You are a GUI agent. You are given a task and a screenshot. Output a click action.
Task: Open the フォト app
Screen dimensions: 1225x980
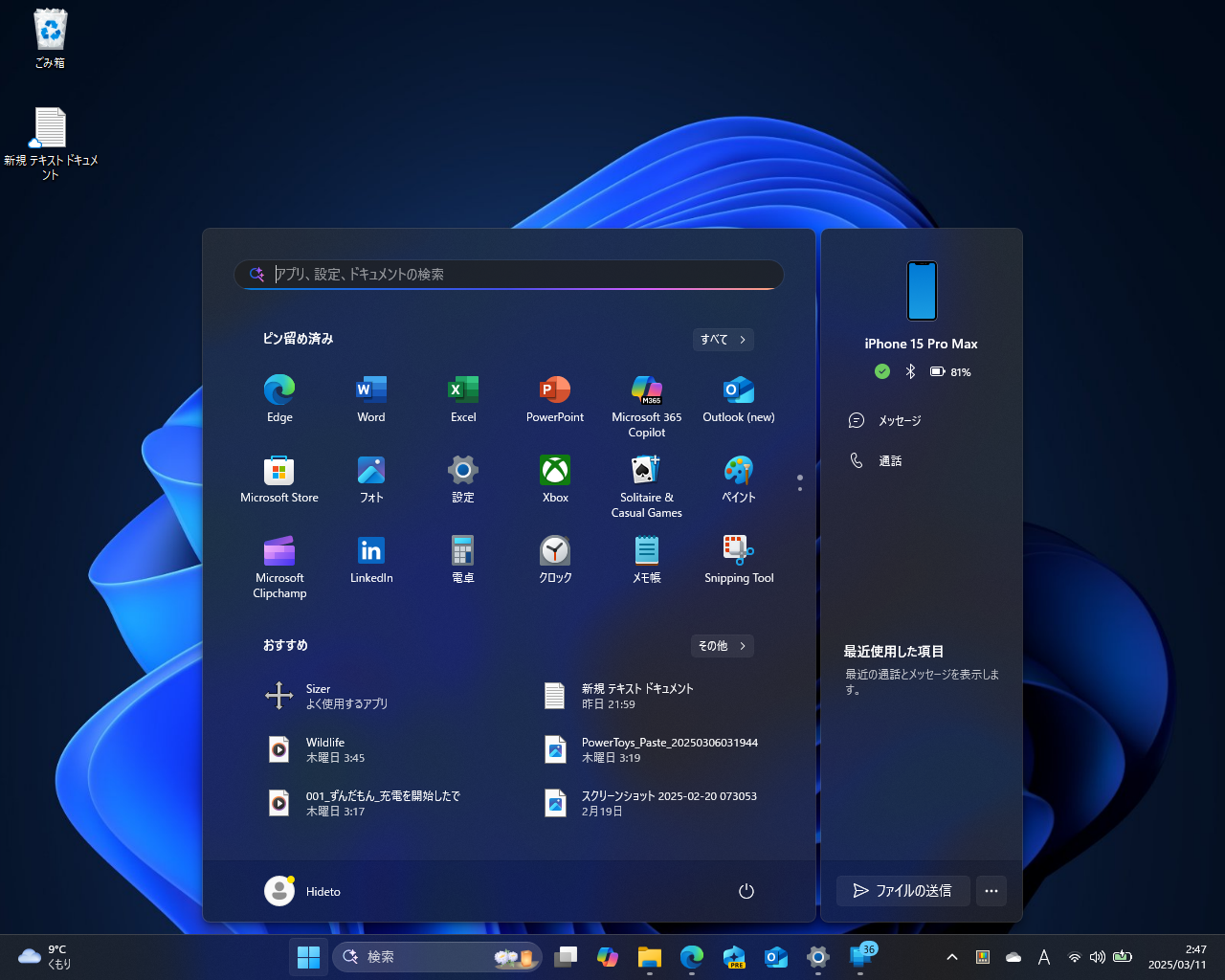tap(371, 479)
